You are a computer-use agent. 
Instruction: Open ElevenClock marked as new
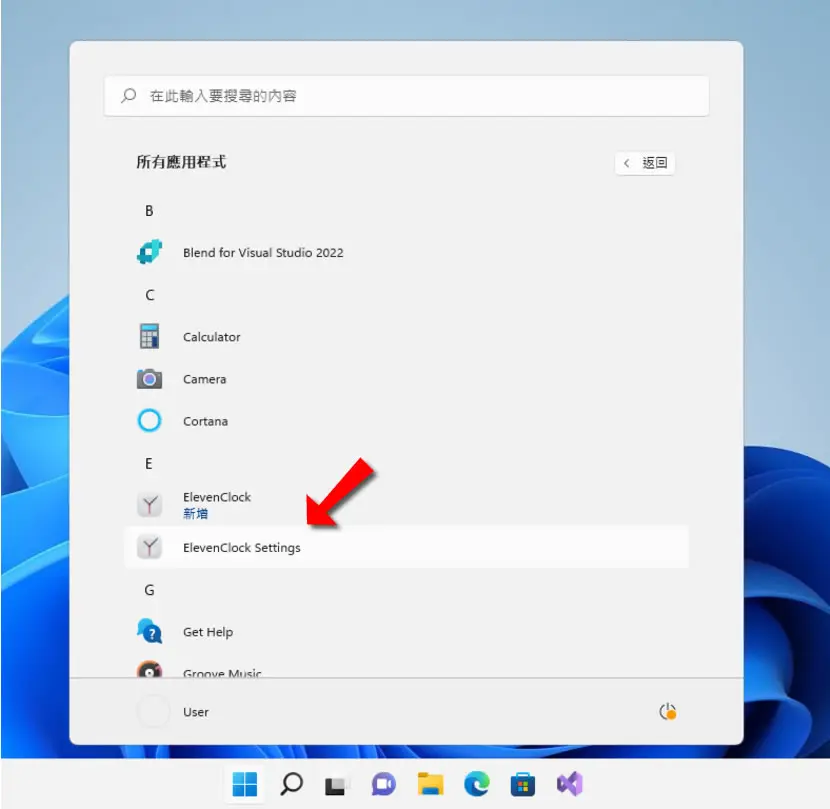pos(407,505)
